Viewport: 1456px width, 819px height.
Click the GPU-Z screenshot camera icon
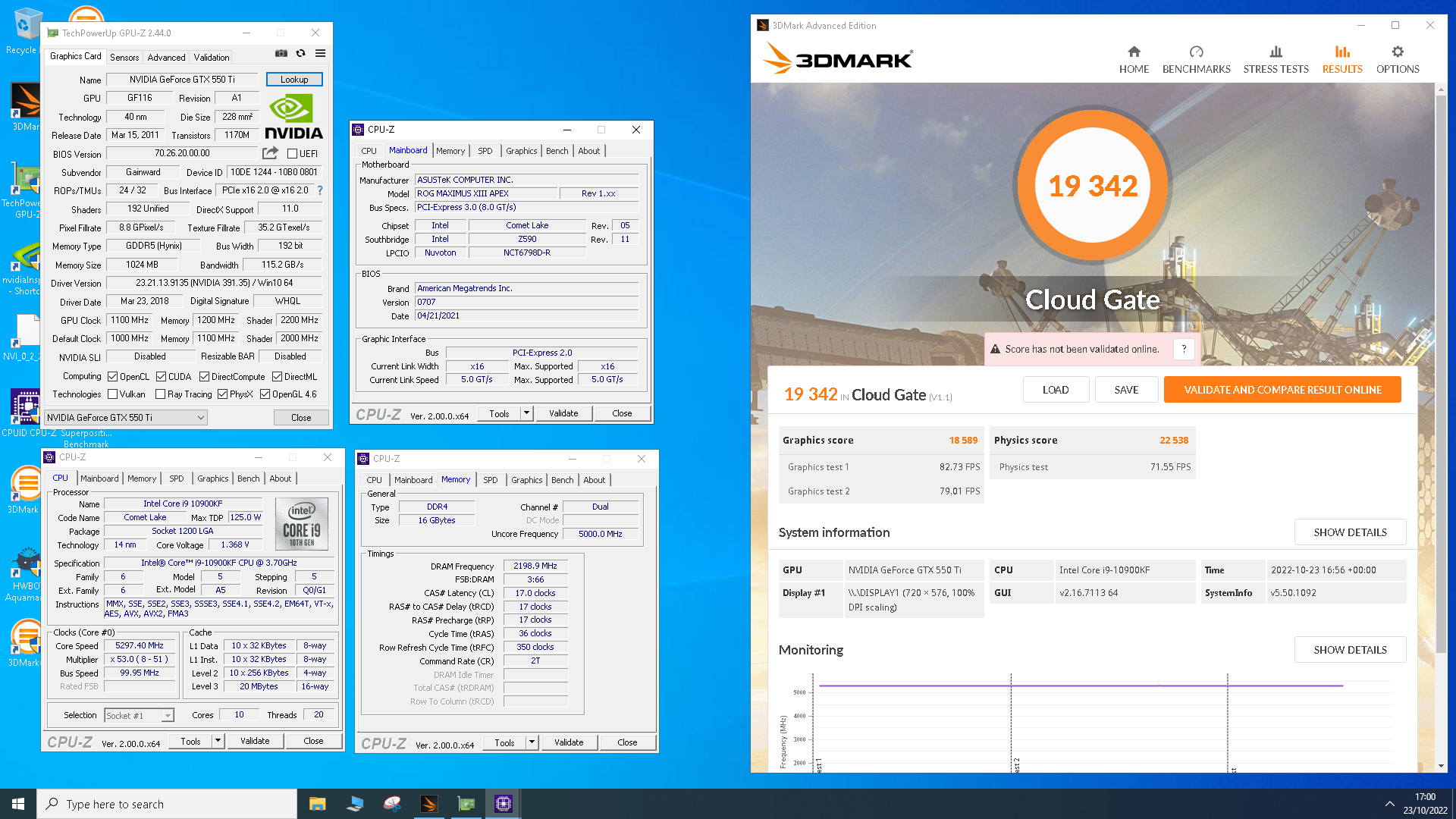281,53
